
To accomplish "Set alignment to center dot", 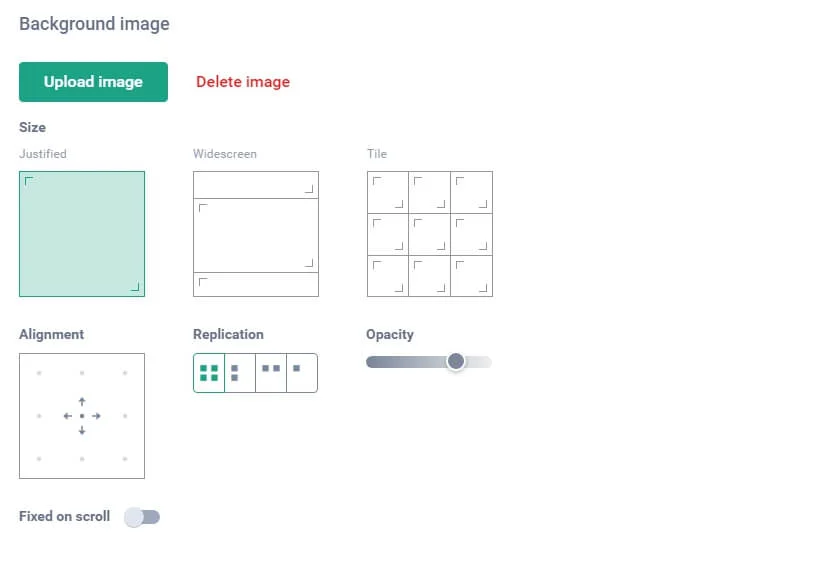I will click(82, 416).
